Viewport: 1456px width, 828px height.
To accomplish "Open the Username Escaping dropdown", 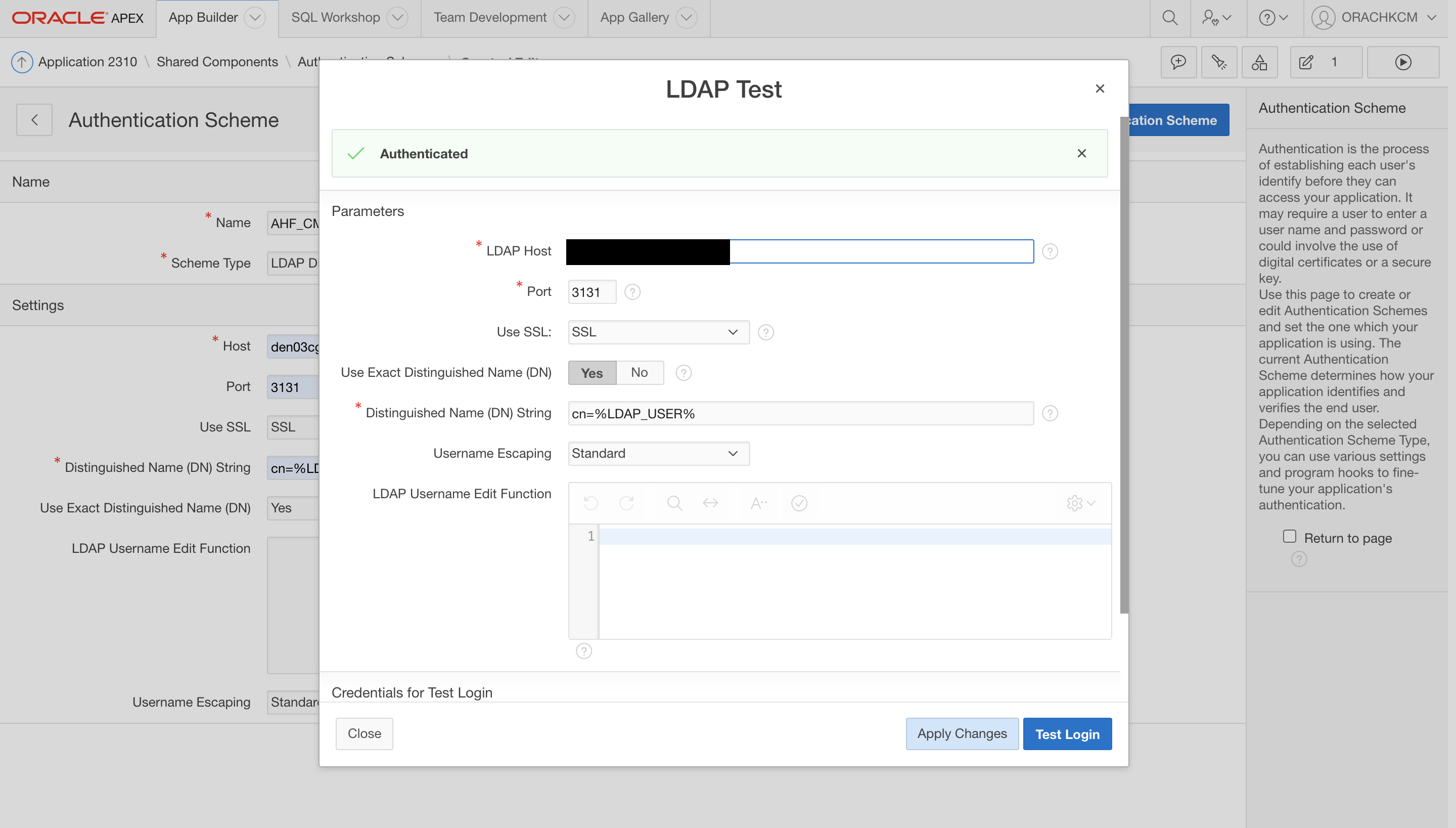I will pos(658,453).
